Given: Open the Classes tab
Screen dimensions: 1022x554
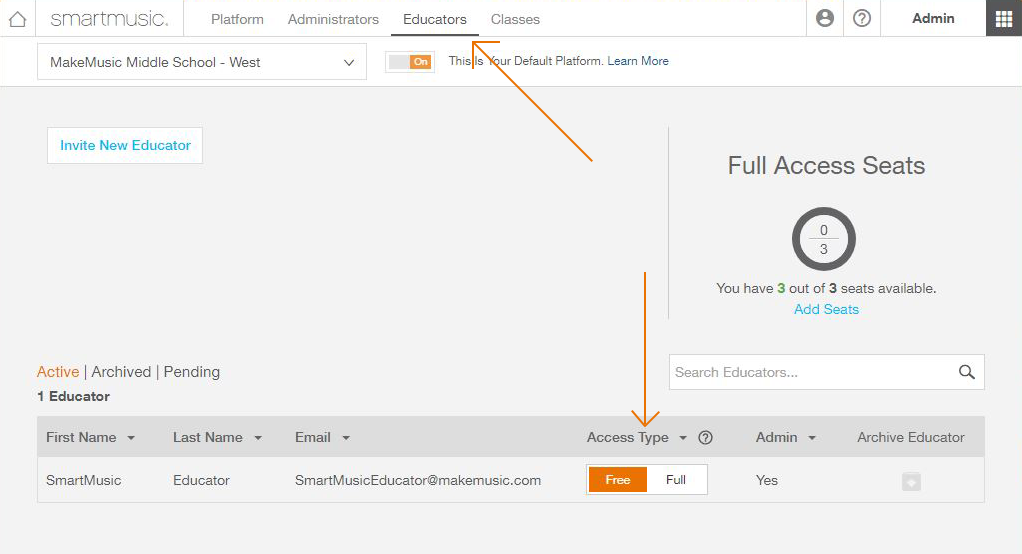Looking at the screenshot, I should coord(515,19).
